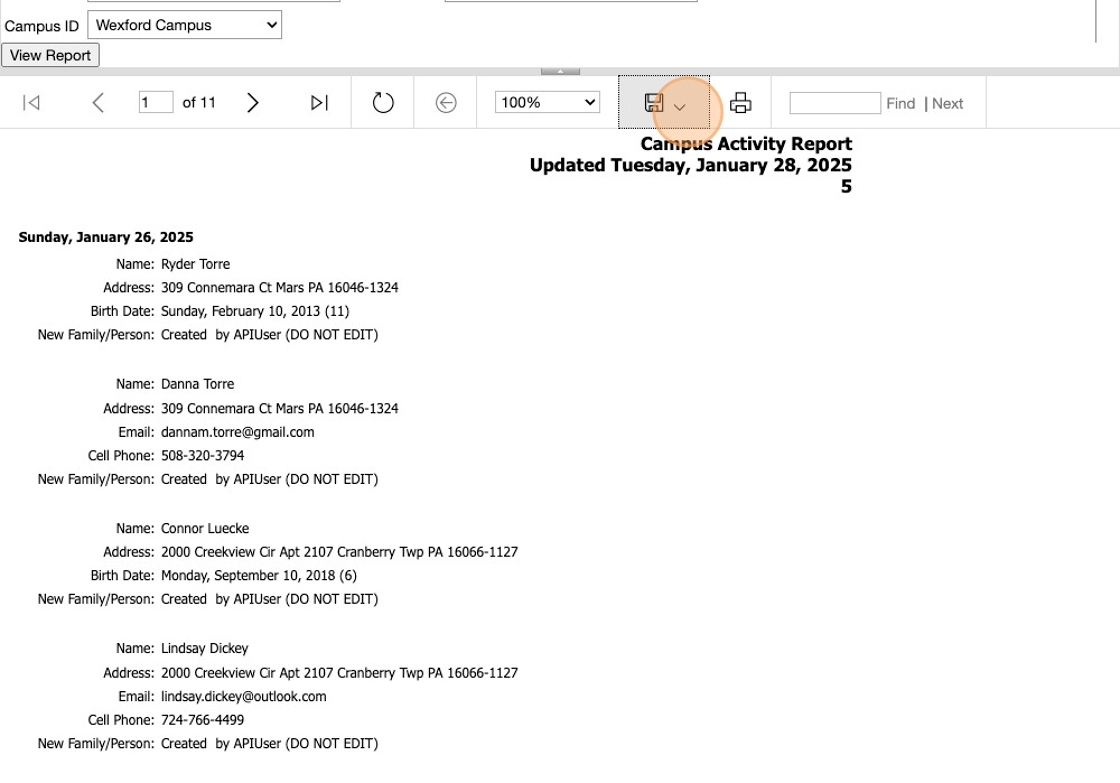Select birth date Monday, September 10, 2018
Screen dimensions: 1120x783
click(x=259, y=576)
